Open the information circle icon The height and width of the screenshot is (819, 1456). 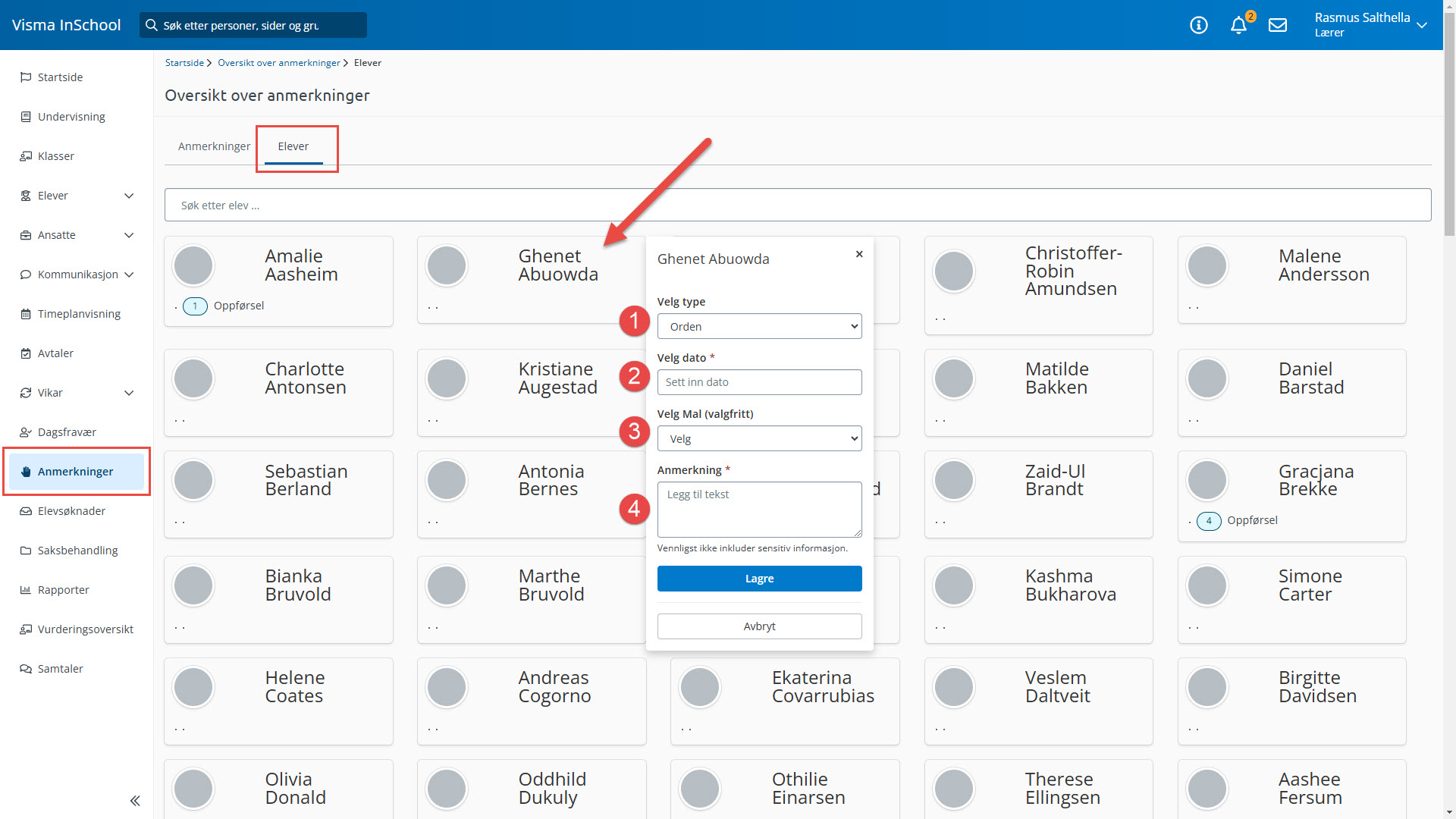click(1199, 25)
